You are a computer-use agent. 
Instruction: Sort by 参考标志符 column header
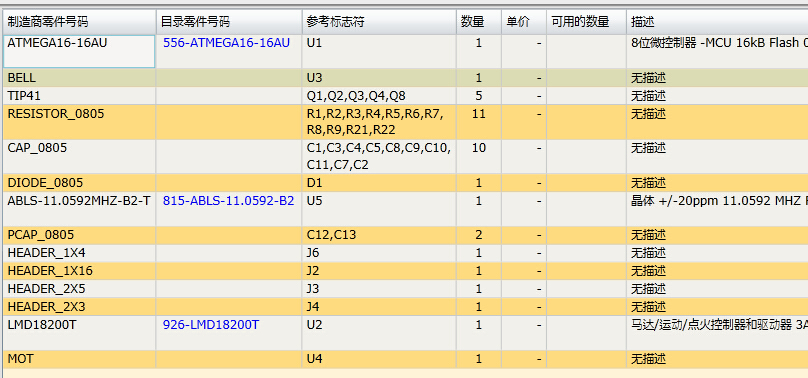[x=379, y=22]
